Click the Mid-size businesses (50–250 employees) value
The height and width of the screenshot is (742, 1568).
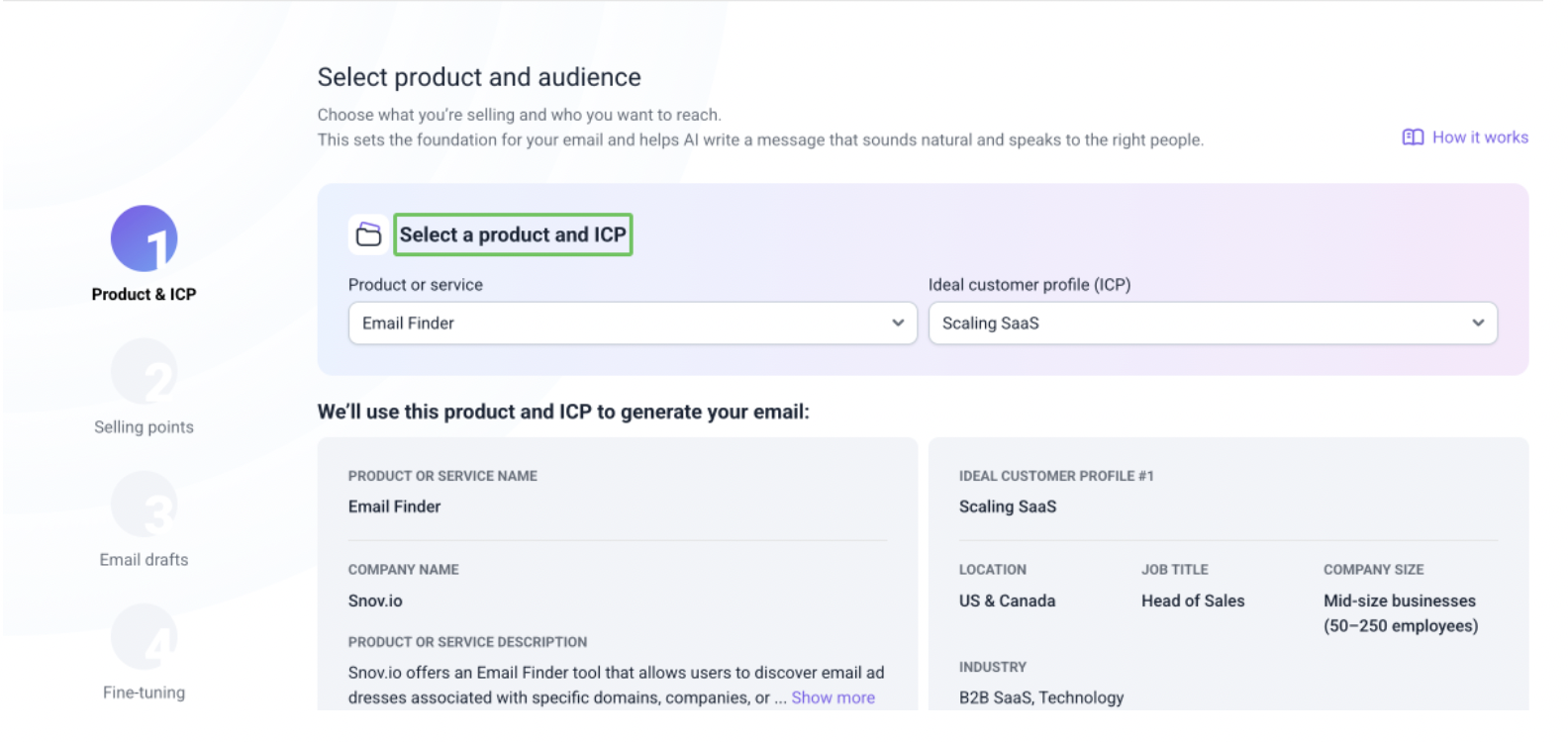[x=1401, y=613]
